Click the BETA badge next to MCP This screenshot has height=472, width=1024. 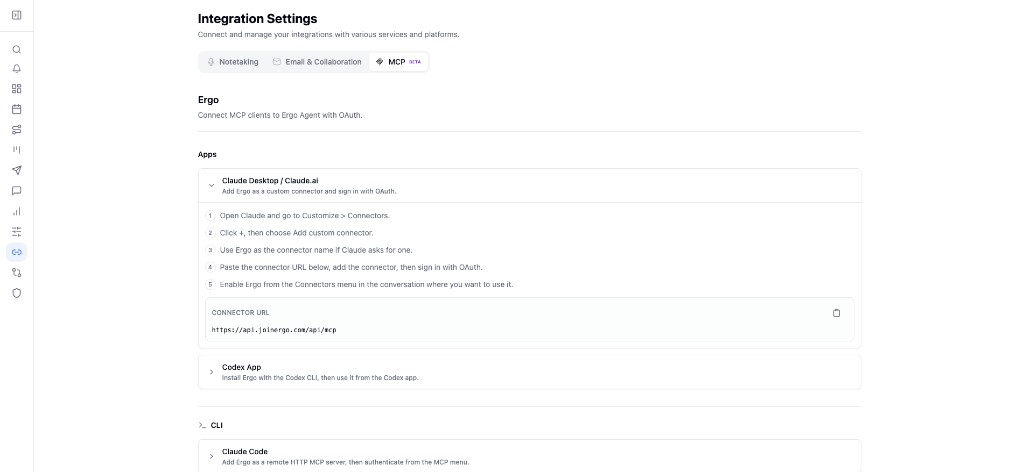tap(415, 62)
